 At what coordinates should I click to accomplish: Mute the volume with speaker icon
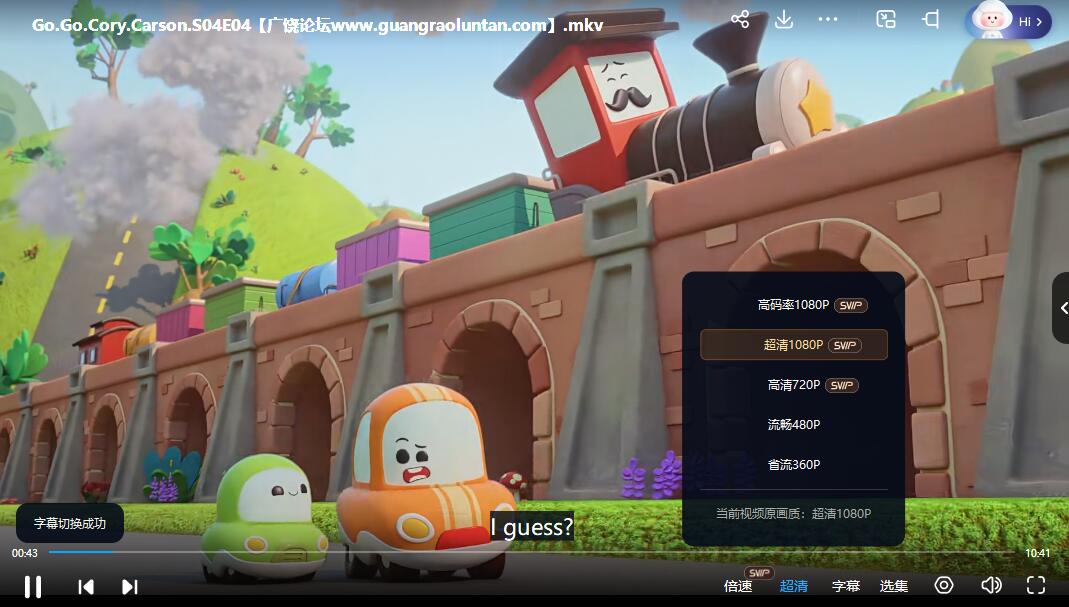tap(991, 585)
